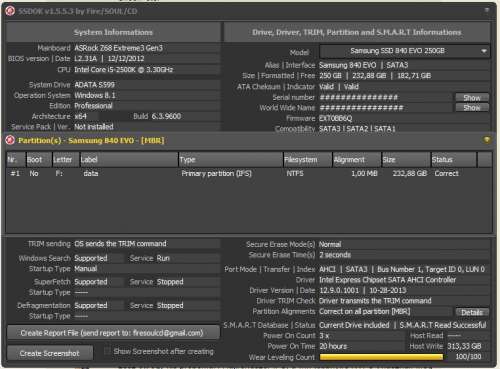The height and width of the screenshot is (369, 500).
Task: Click the free space value 182,71 GB
Action: point(414,76)
